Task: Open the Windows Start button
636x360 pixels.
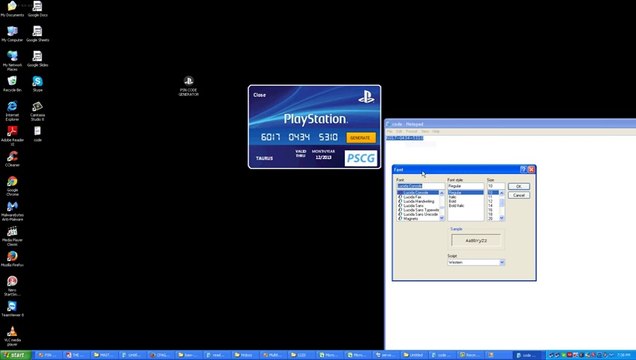Action: [15, 355]
